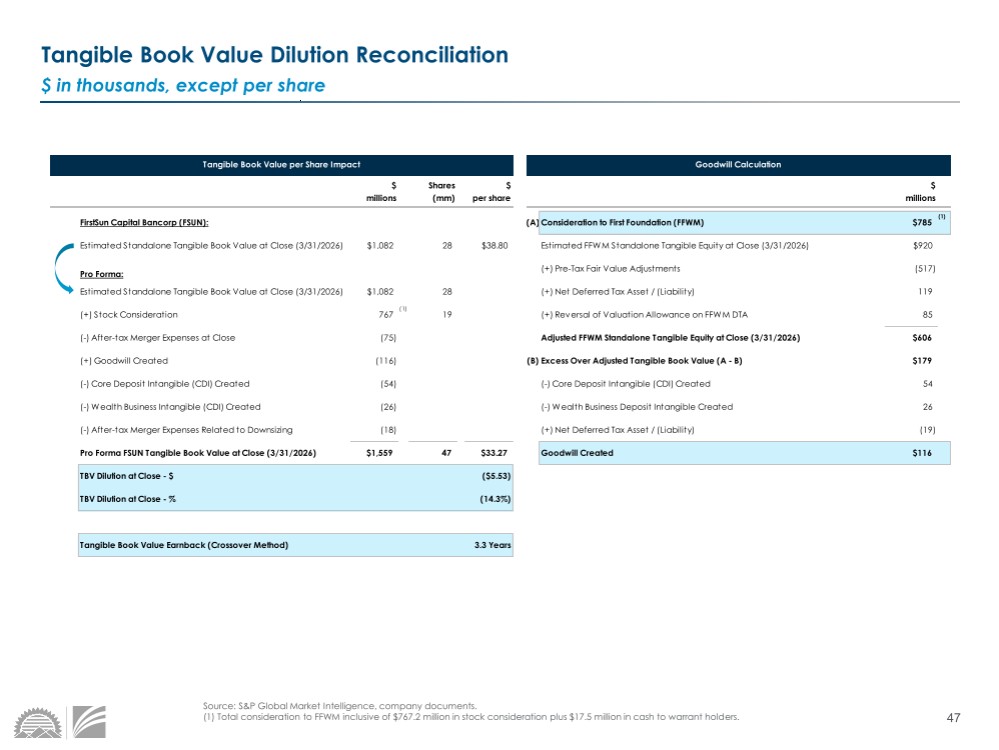Screen dimensions: 999x750
Task: Select the Consideration to First Foundation (FFWM) row
Action: [738, 222]
